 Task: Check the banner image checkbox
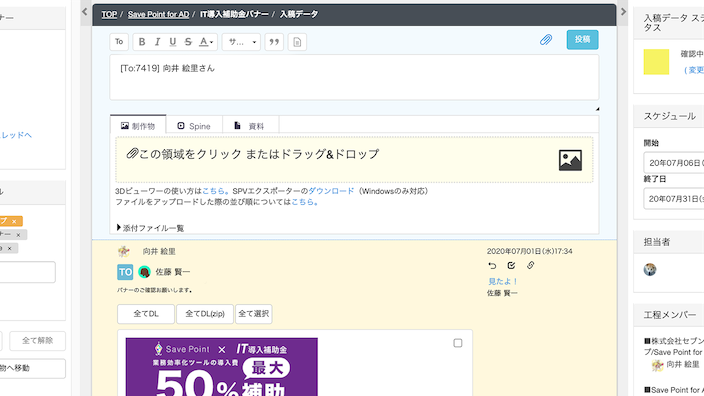(x=458, y=343)
